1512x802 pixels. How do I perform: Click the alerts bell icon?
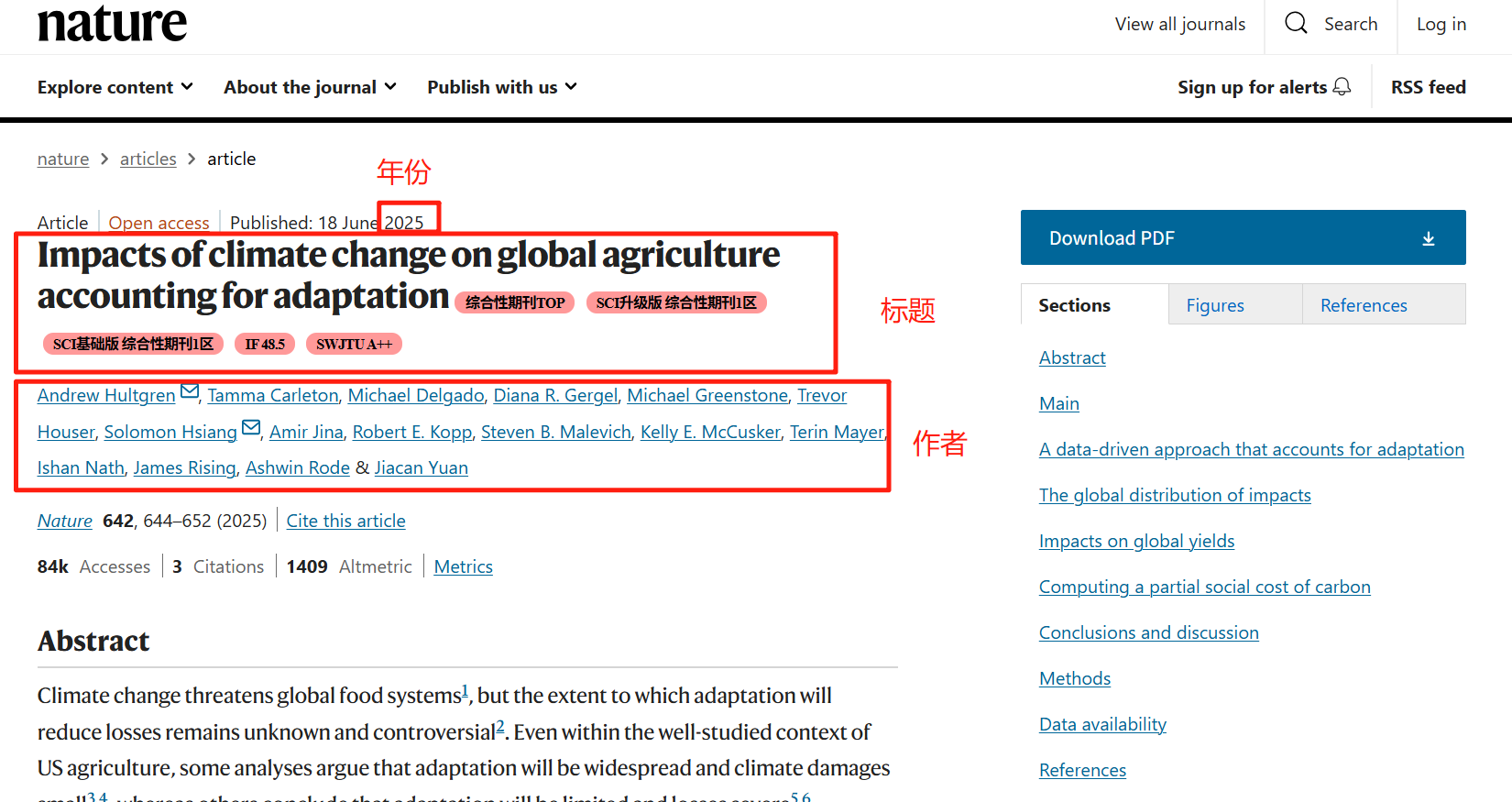pyautogui.click(x=1342, y=86)
